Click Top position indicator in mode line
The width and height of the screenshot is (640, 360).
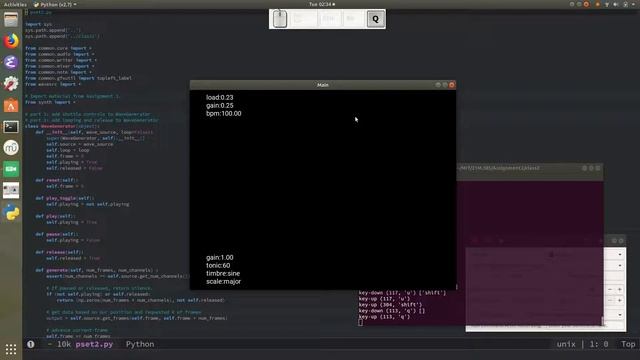point(628,344)
